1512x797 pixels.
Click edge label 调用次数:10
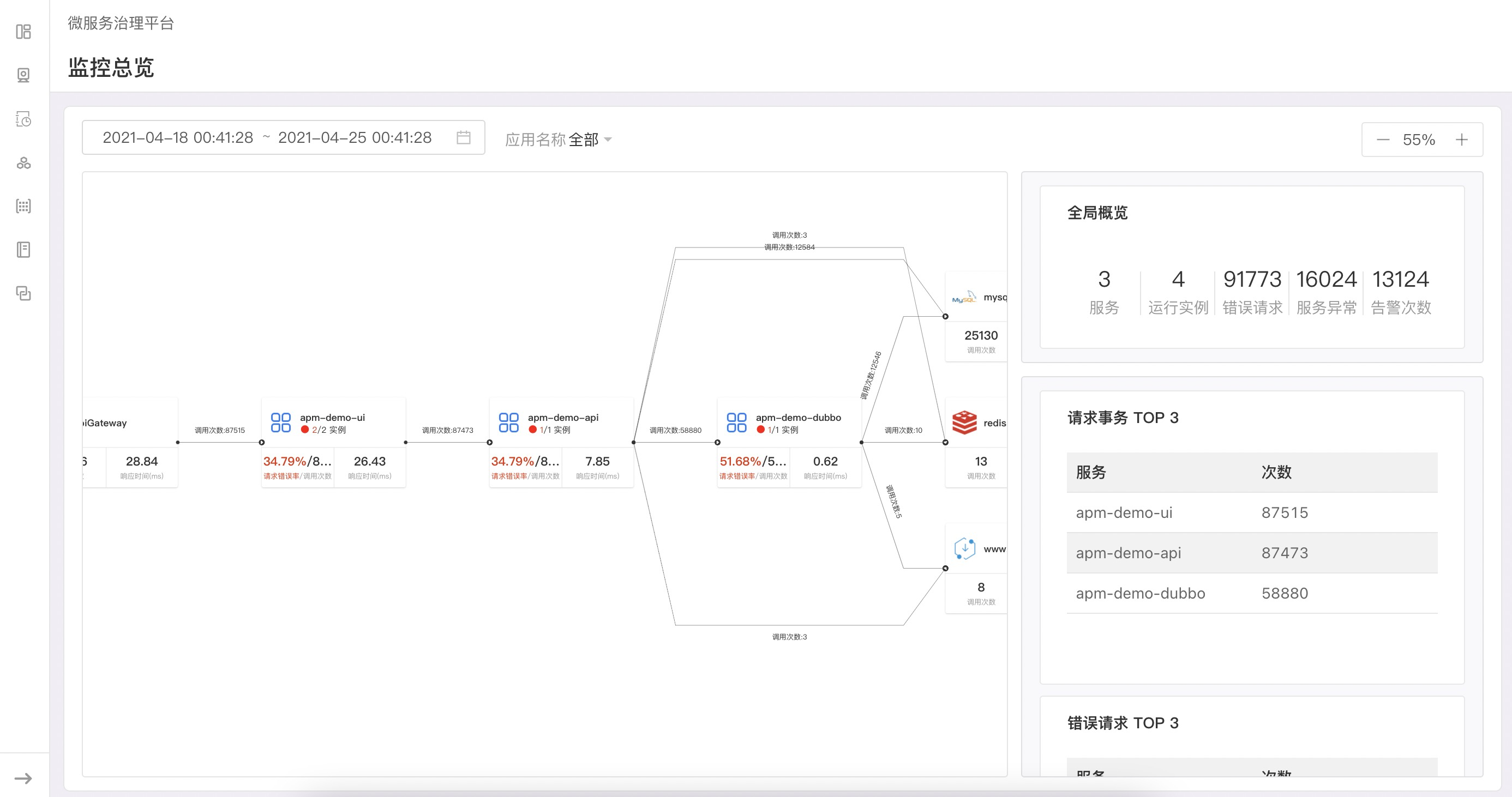coord(903,430)
